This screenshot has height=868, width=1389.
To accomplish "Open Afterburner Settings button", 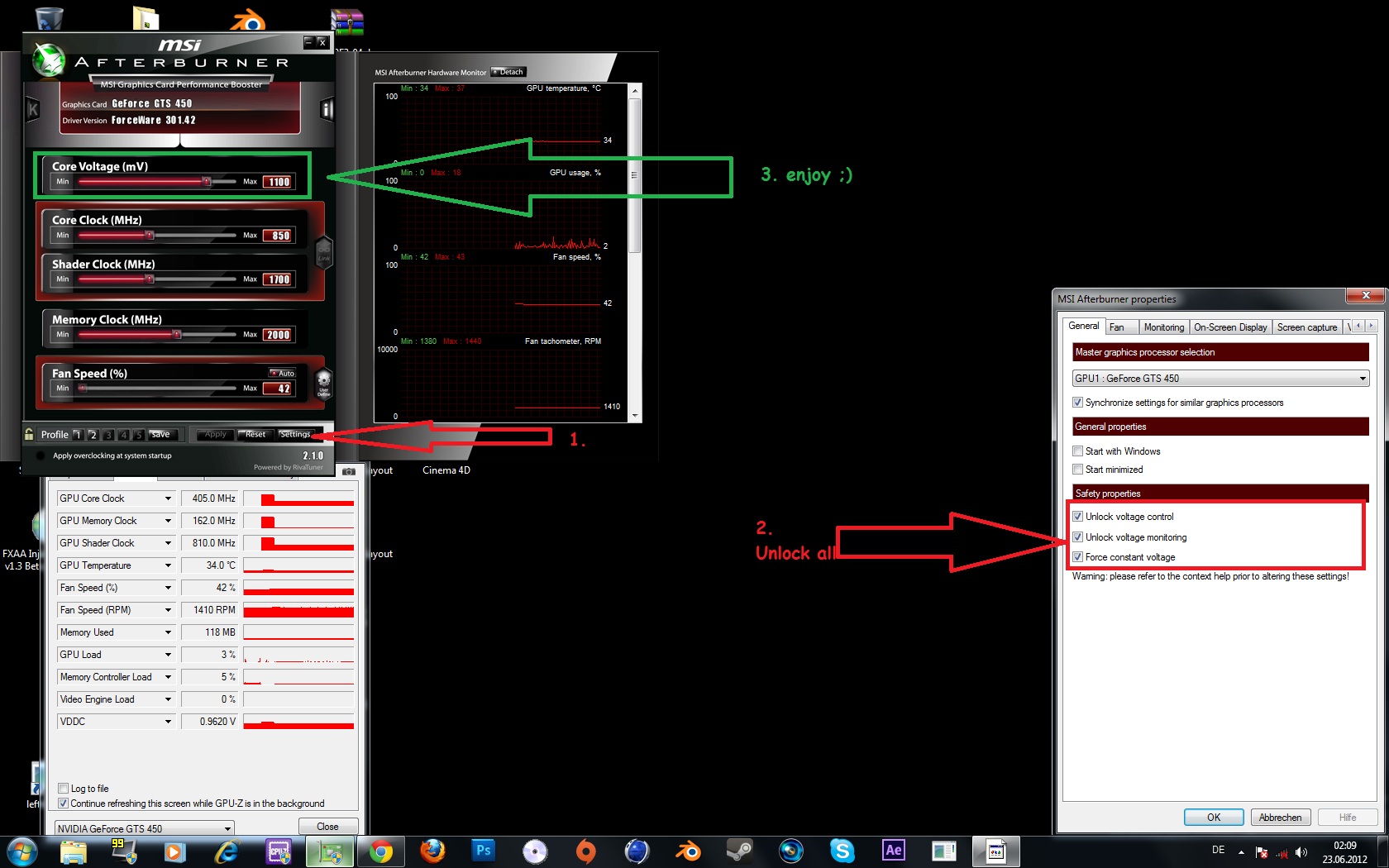I will [x=295, y=434].
